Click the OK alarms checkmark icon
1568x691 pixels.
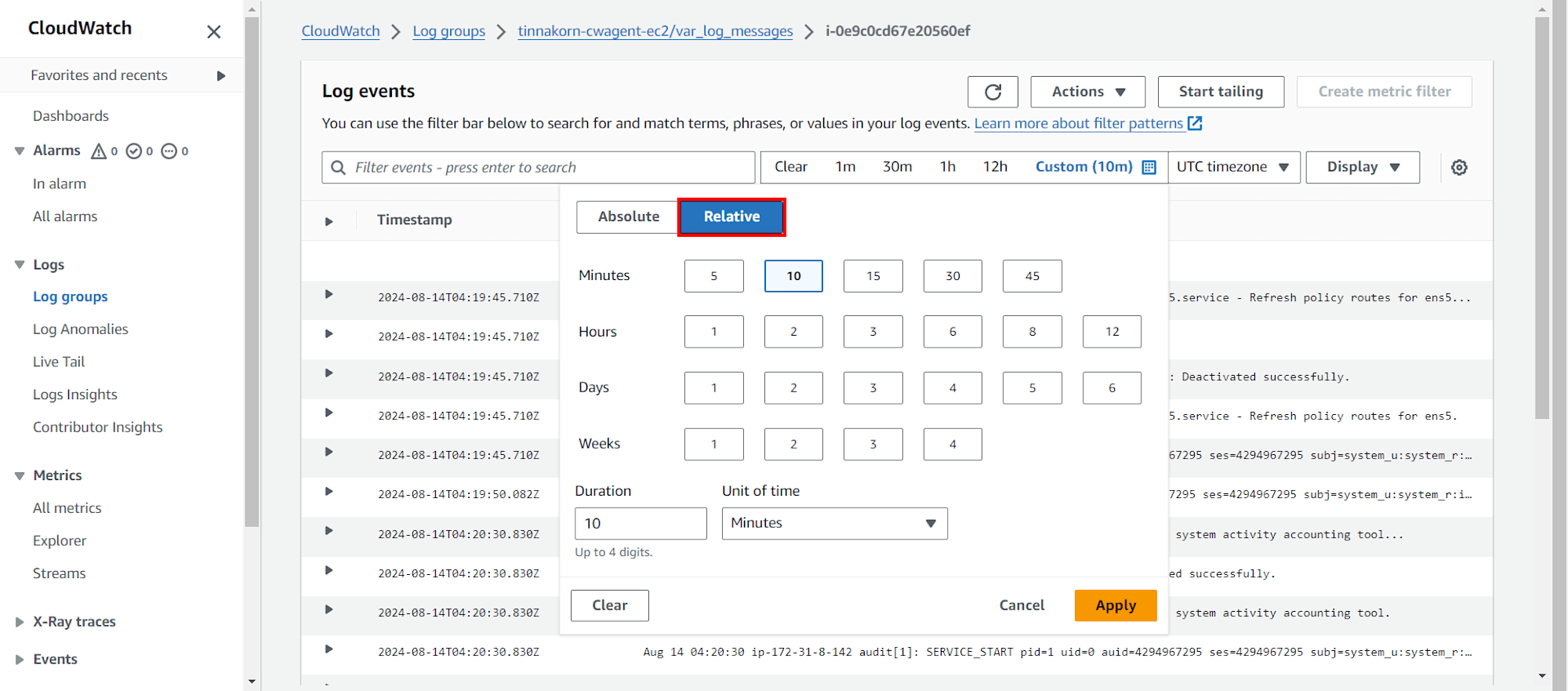(134, 151)
